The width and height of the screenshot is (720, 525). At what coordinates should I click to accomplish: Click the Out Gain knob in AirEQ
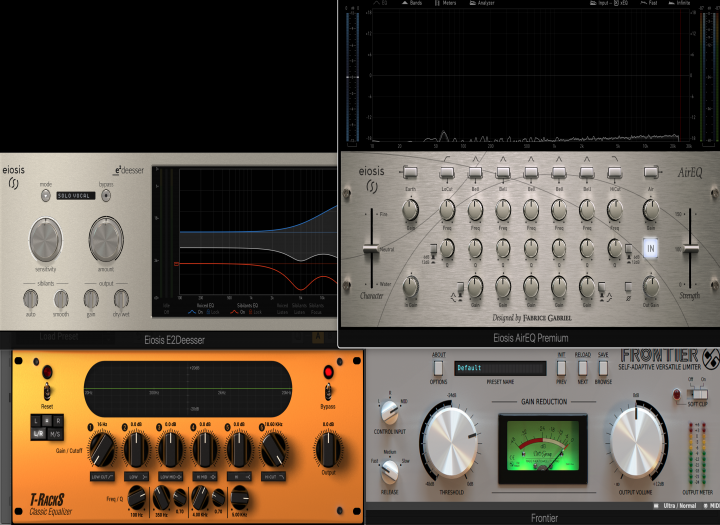pyautogui.click(x=651, y=287)
